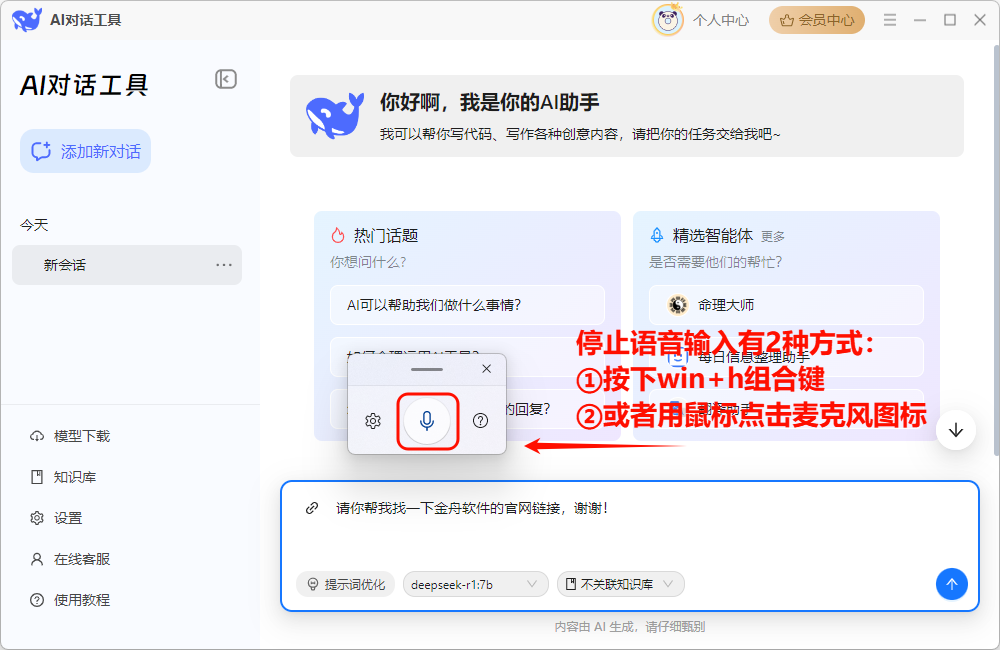Screen dimensions: 1000x650
Task: Close the voice typing popup
Action: (486, 369)
